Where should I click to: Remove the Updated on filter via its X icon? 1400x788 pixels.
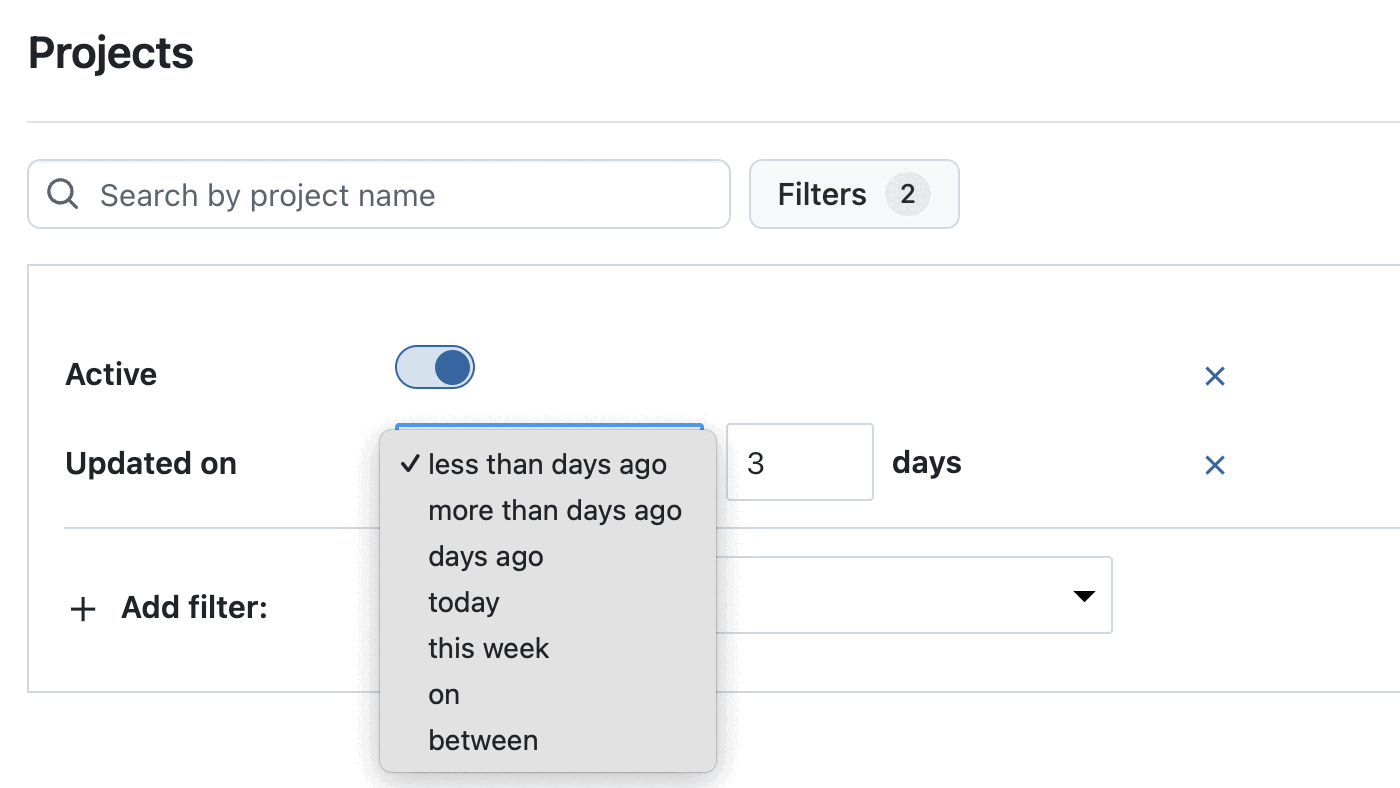(x=1214, y=465)
